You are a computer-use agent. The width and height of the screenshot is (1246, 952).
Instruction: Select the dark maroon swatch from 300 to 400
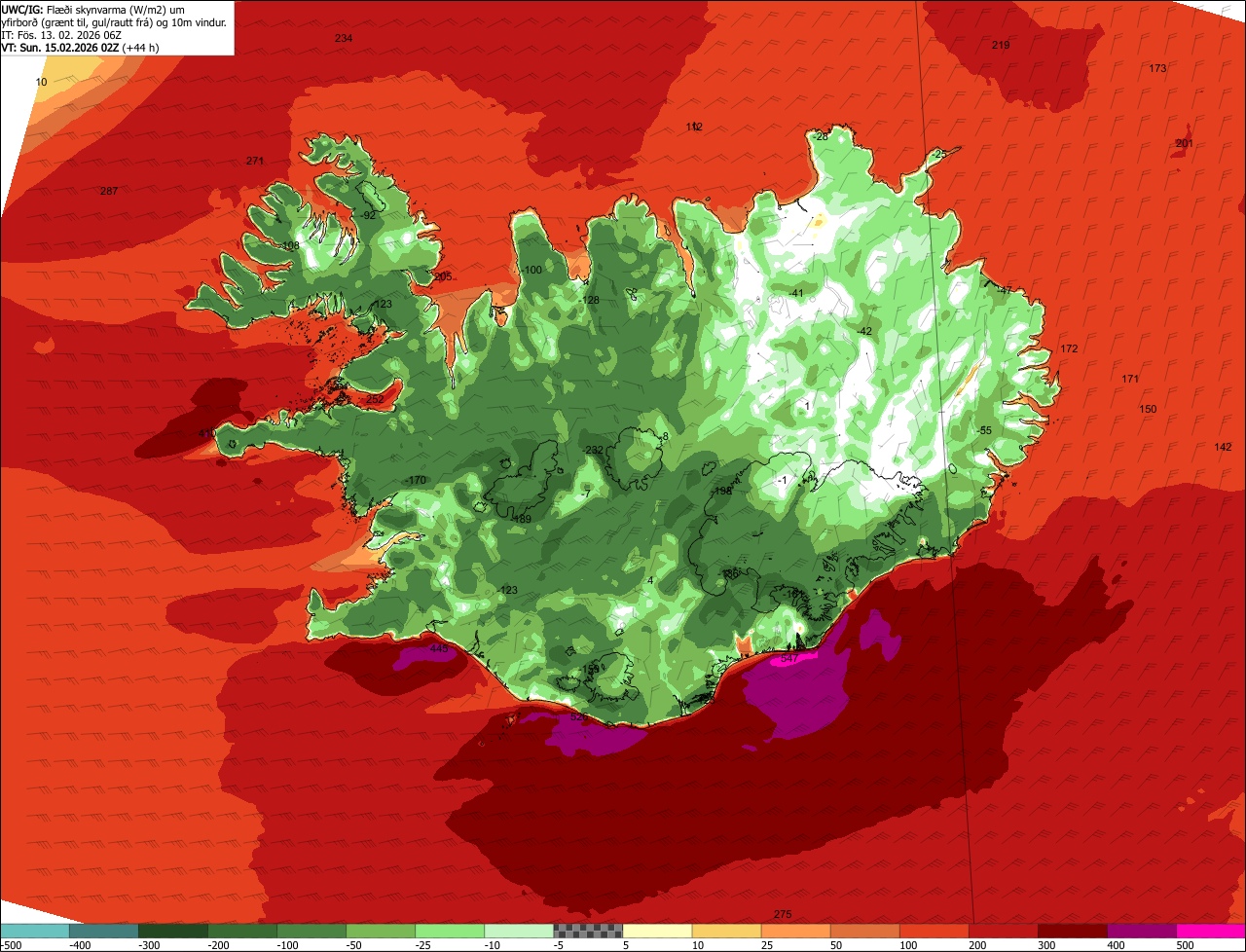pyautogui.click(x=1073, y=931)
